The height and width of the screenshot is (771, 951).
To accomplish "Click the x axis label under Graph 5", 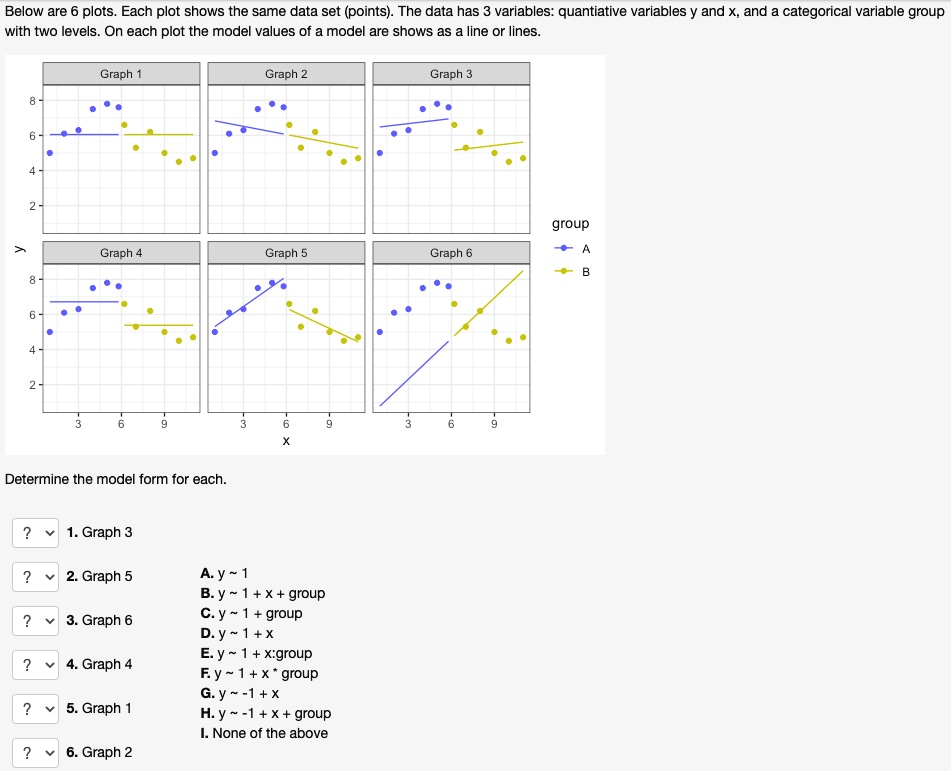I will tap(286, 442).
